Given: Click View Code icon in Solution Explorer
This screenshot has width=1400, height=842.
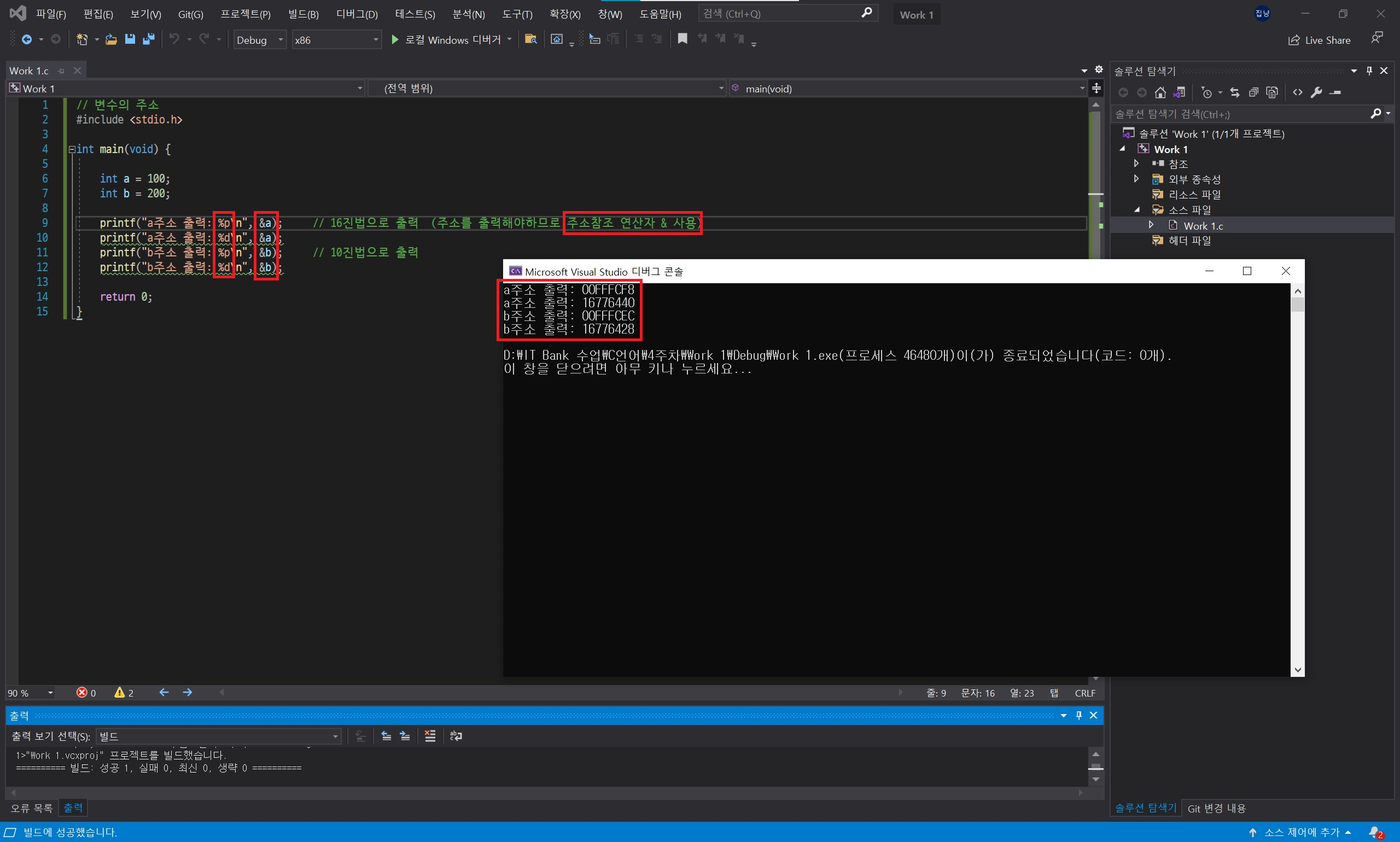Looking at the screenshot, I should [1297, 92].
